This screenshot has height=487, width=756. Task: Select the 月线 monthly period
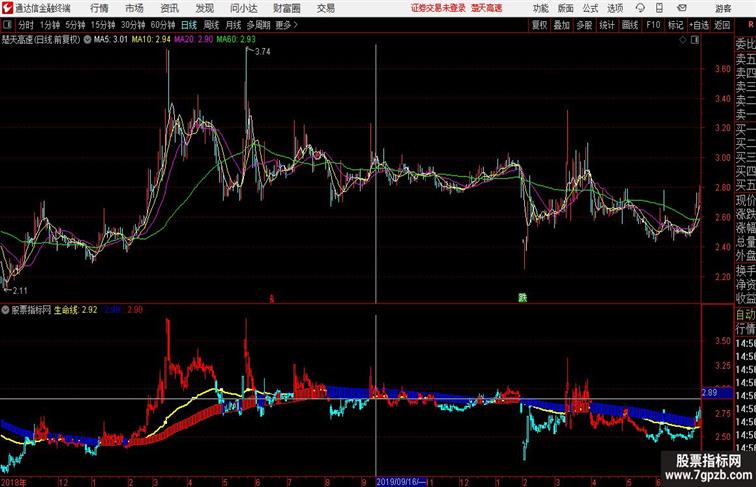[233, 25]
